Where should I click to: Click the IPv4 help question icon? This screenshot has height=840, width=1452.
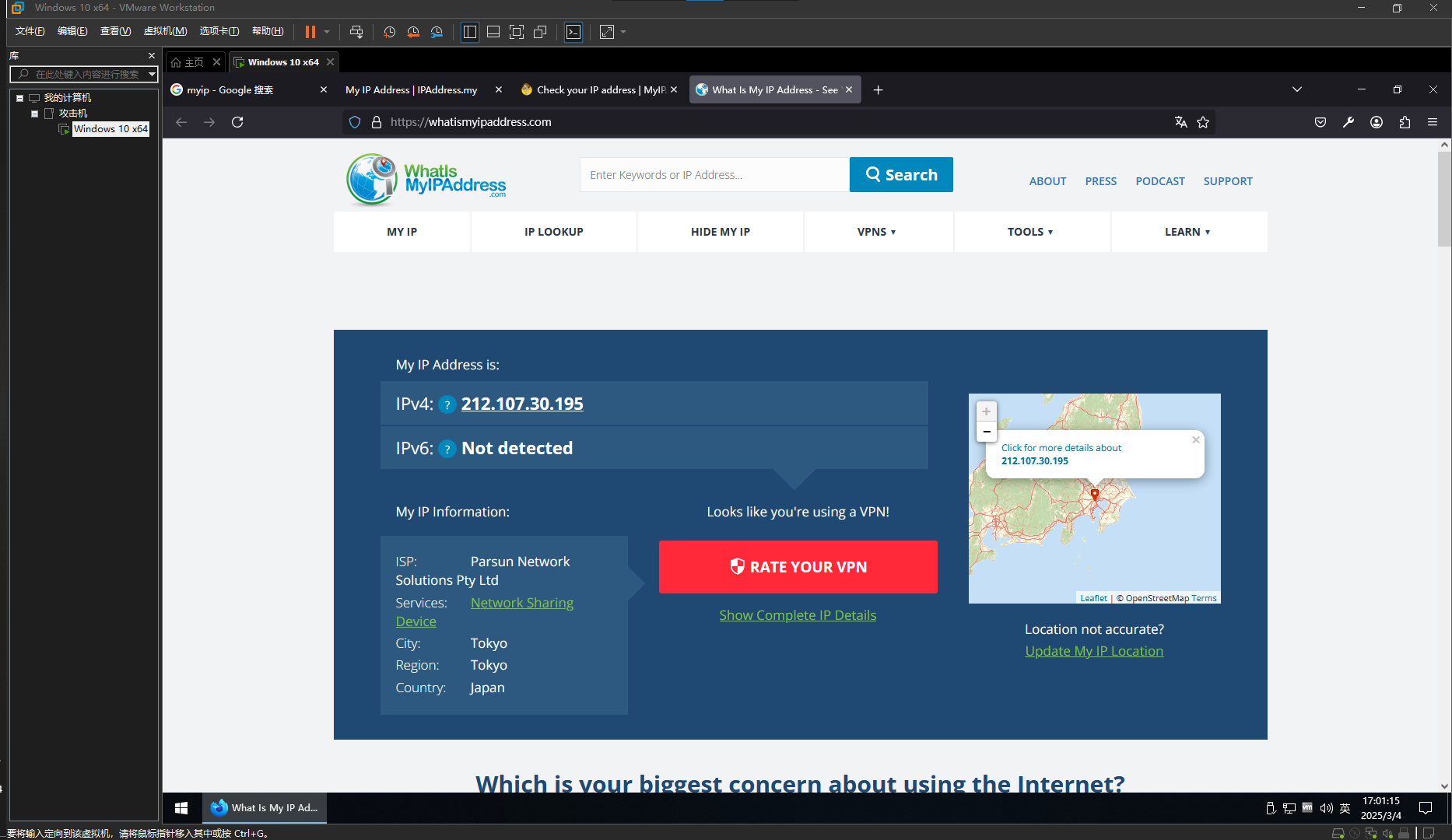447,404
